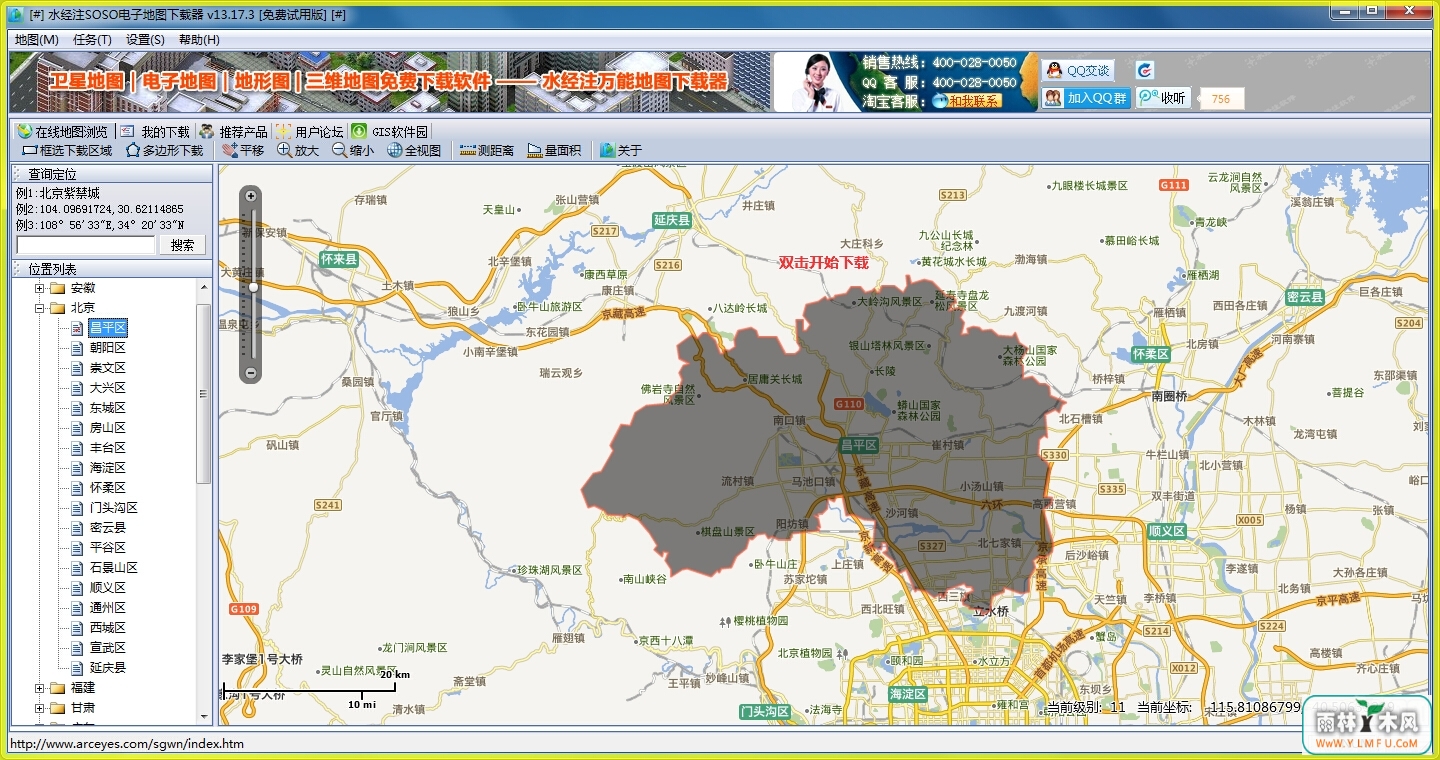This screenshot has height=760, width=1440.
Task: Expand the 福建 tree node
Action: coord(40,688)
